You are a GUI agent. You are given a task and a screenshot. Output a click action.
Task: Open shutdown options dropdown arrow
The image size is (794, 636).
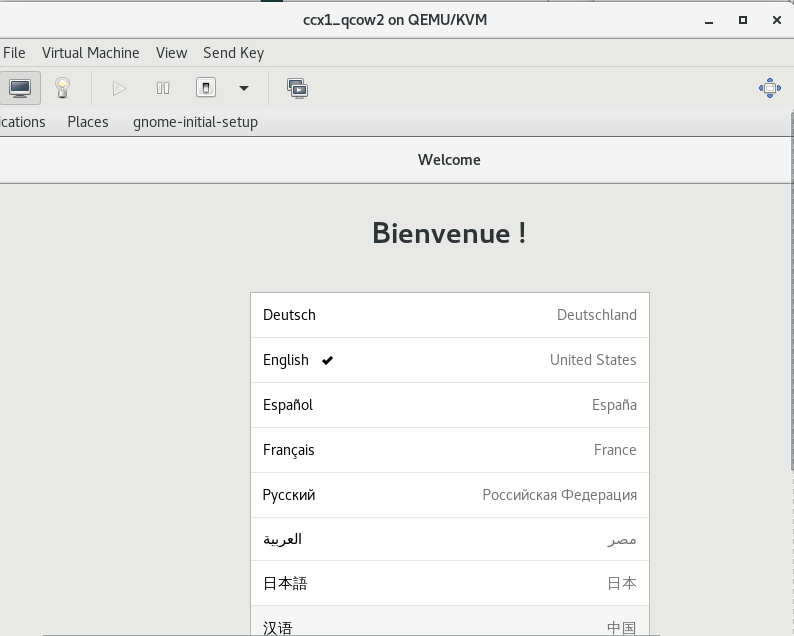coord(244,88)
